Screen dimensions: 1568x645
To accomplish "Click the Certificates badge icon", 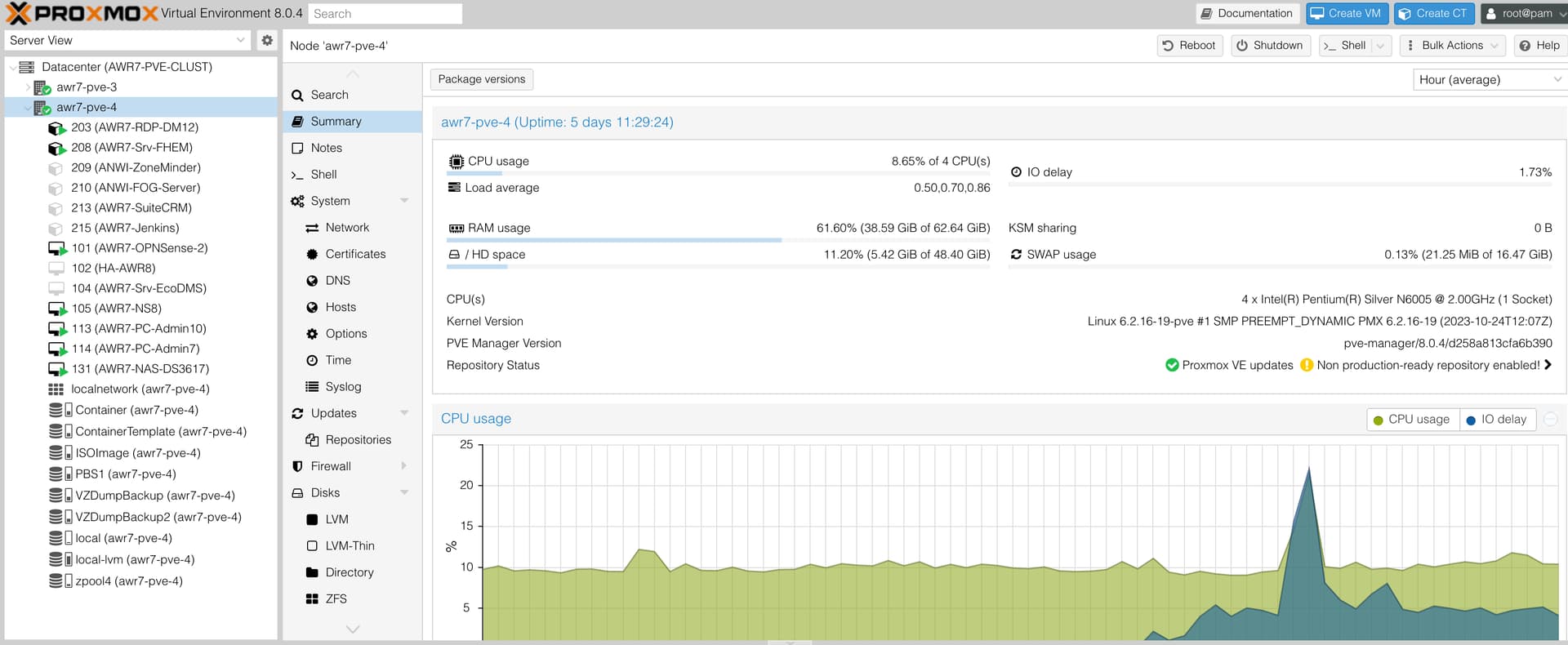I will click(312, 254).
